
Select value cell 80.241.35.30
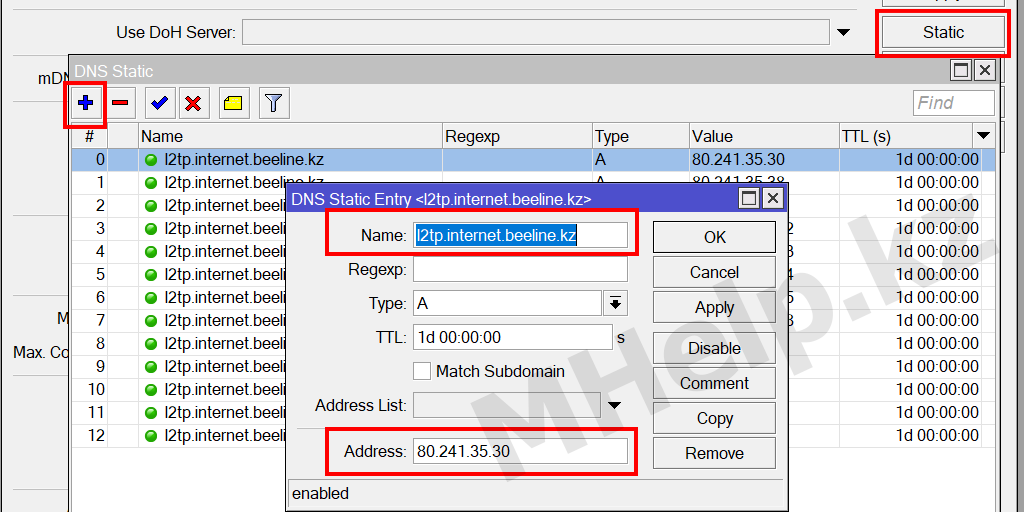pyautogui.click(x=764, y=160)
